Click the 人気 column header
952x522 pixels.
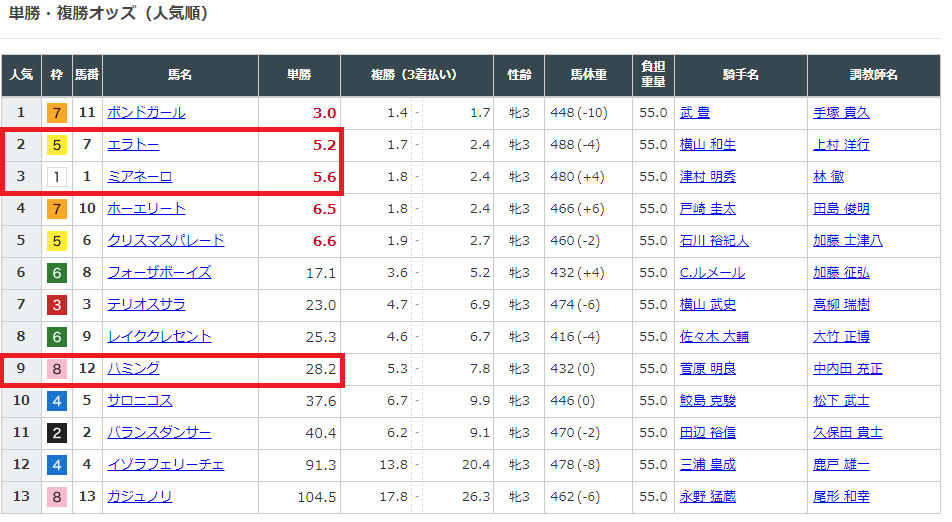click(21, 75)
